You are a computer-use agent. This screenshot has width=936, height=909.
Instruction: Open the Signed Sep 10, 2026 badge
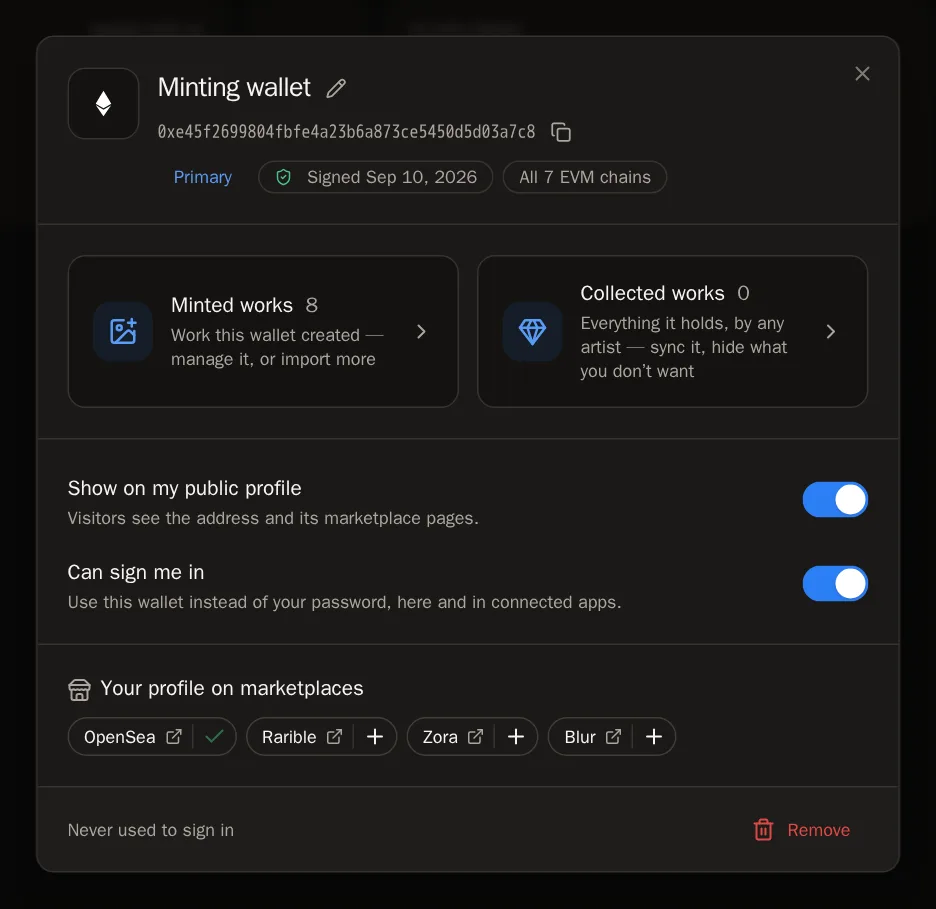[375, 177]
